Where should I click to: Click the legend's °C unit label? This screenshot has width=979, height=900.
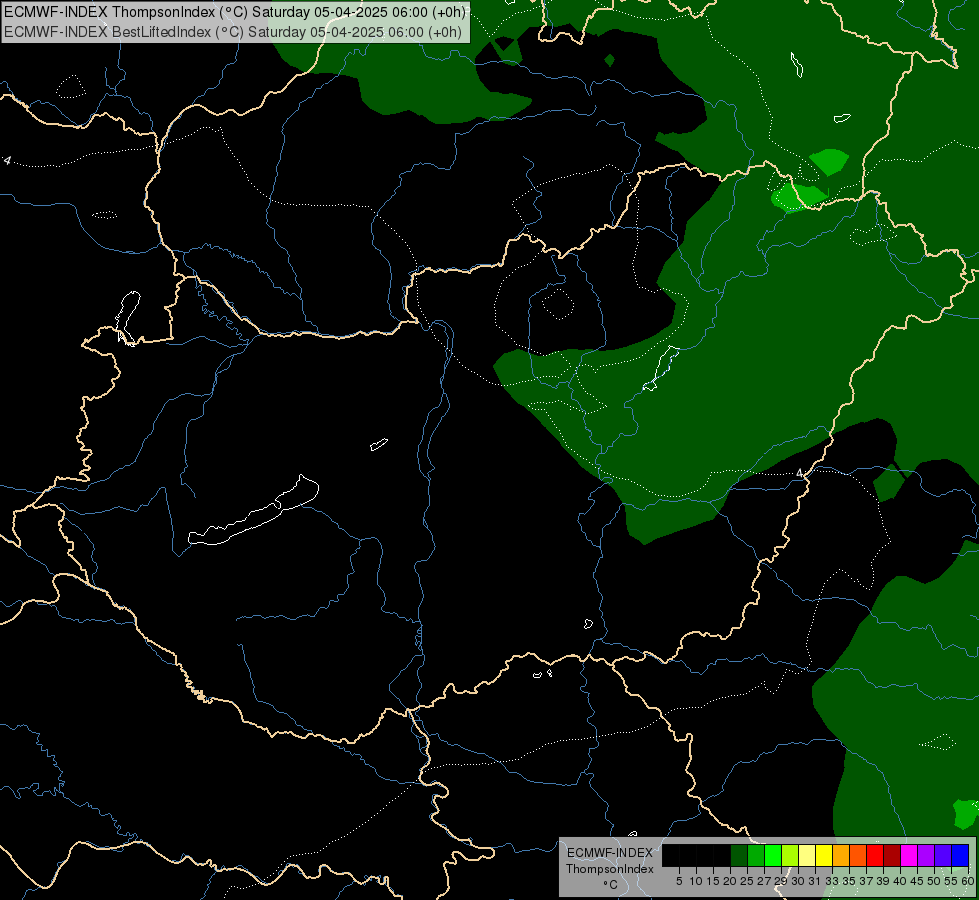tap(610, 885)
